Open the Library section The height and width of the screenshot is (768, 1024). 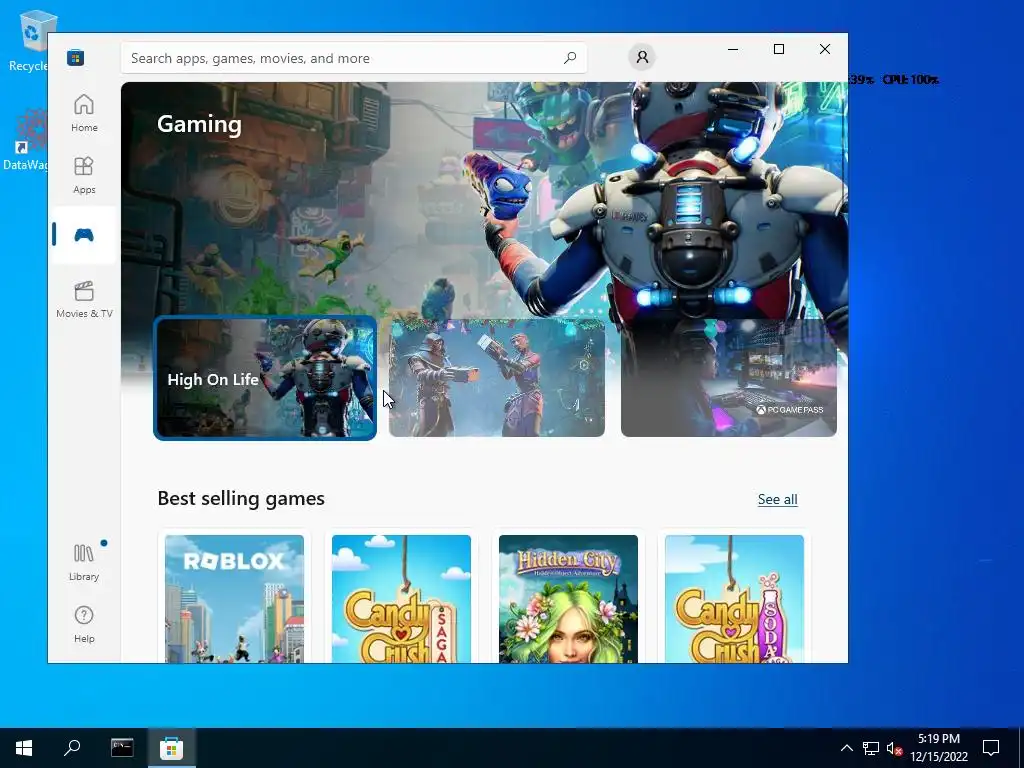[84, 563]
